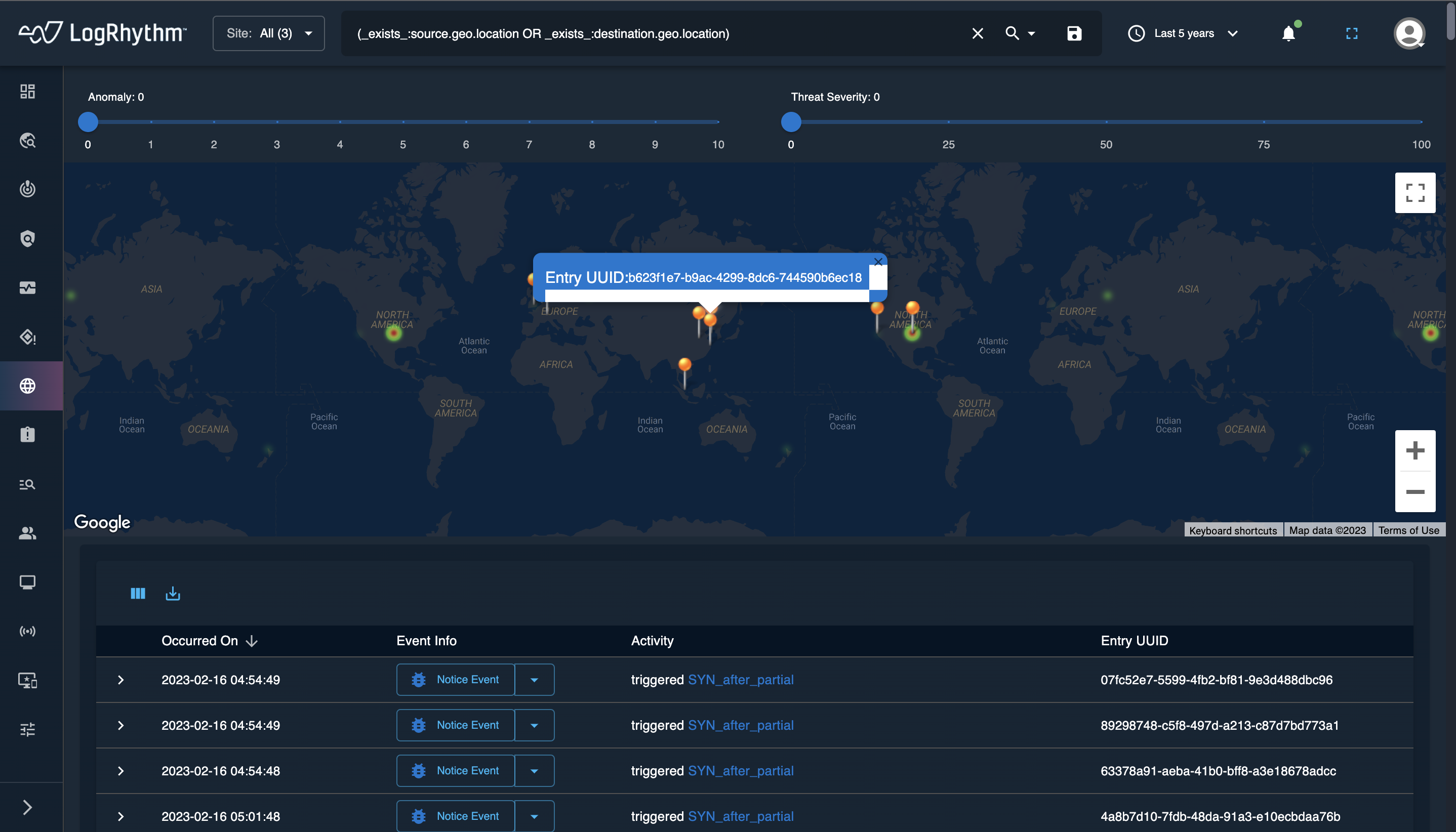Click the first SYN_after_partial link
1456x832 pixels.
coord(740,680)
